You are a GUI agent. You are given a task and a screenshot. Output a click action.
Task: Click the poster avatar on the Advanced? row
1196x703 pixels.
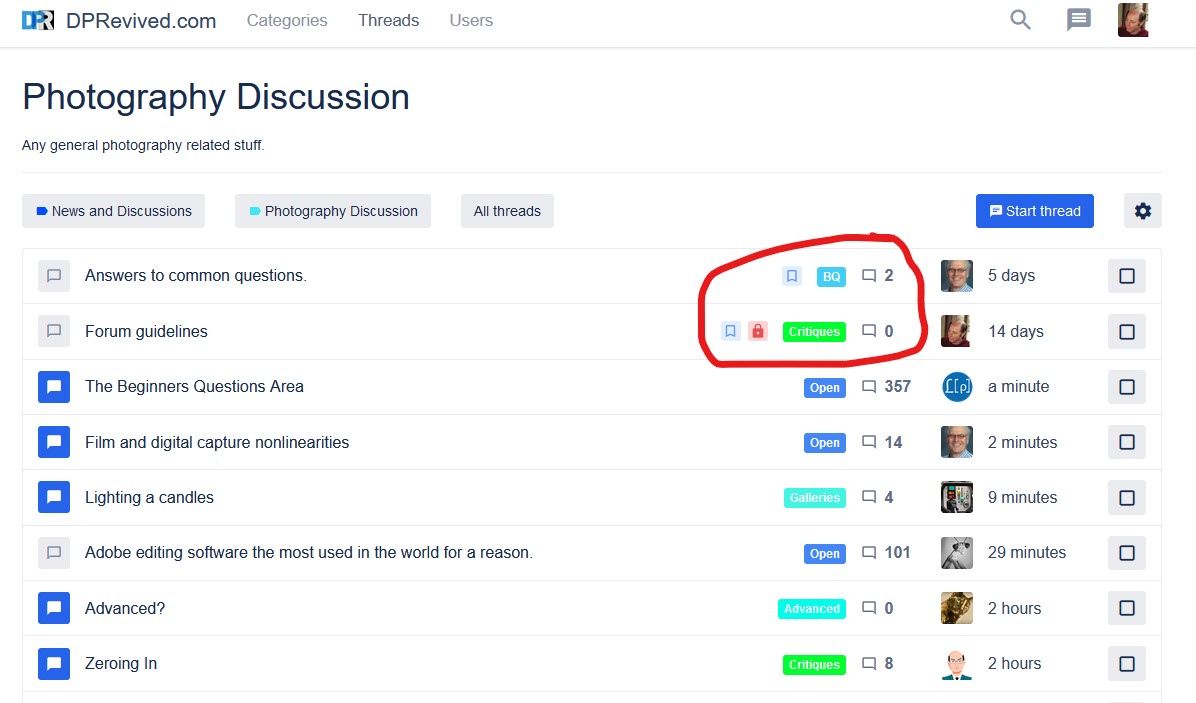pos(957,608)
